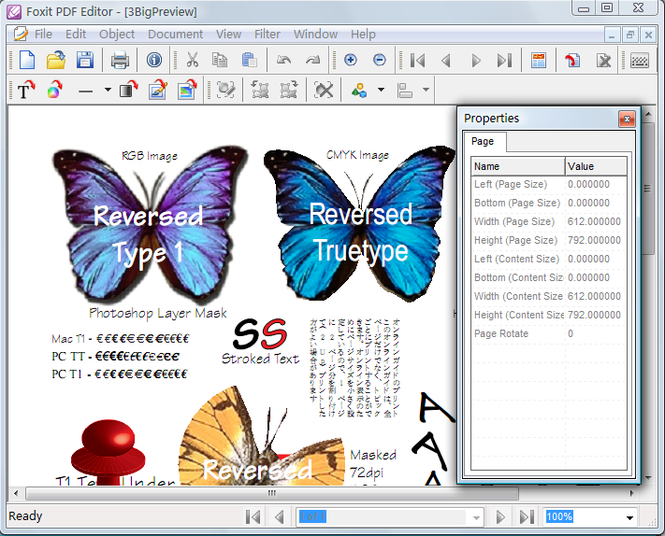Save the document with floppy disk icon
665x536 pixels.
85,60
